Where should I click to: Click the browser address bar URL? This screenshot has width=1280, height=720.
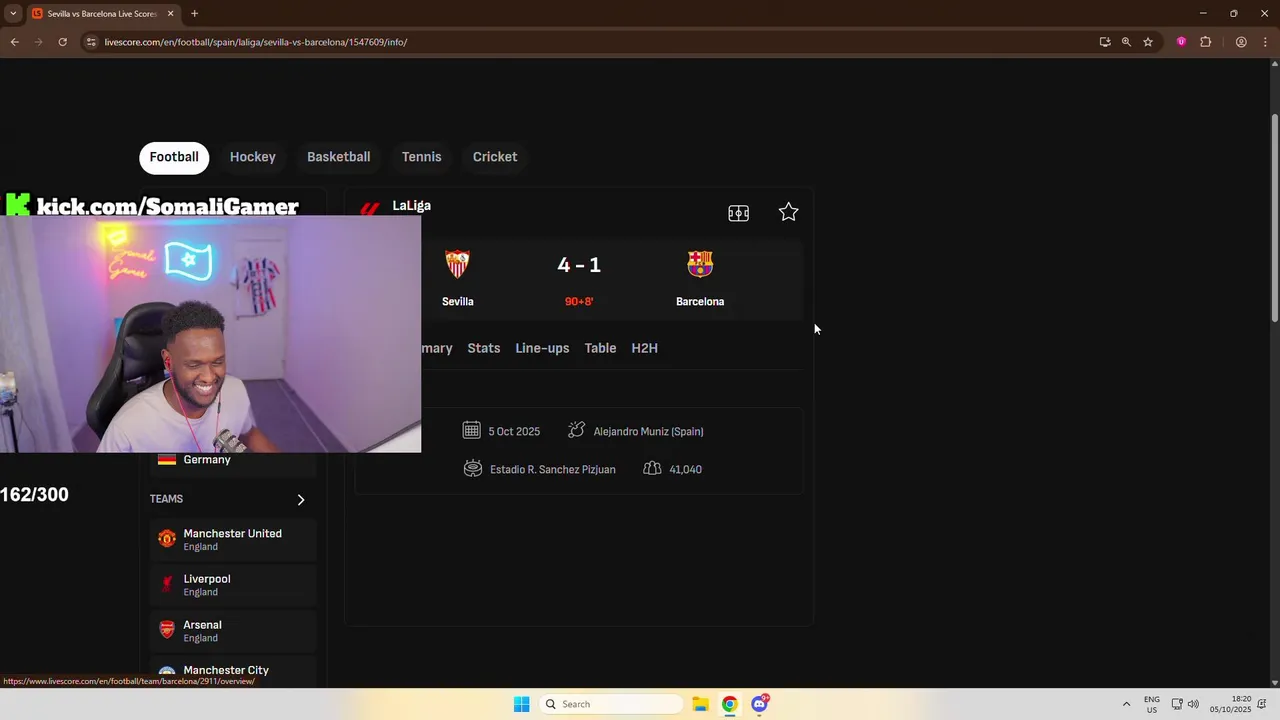[x=256, y=42]
